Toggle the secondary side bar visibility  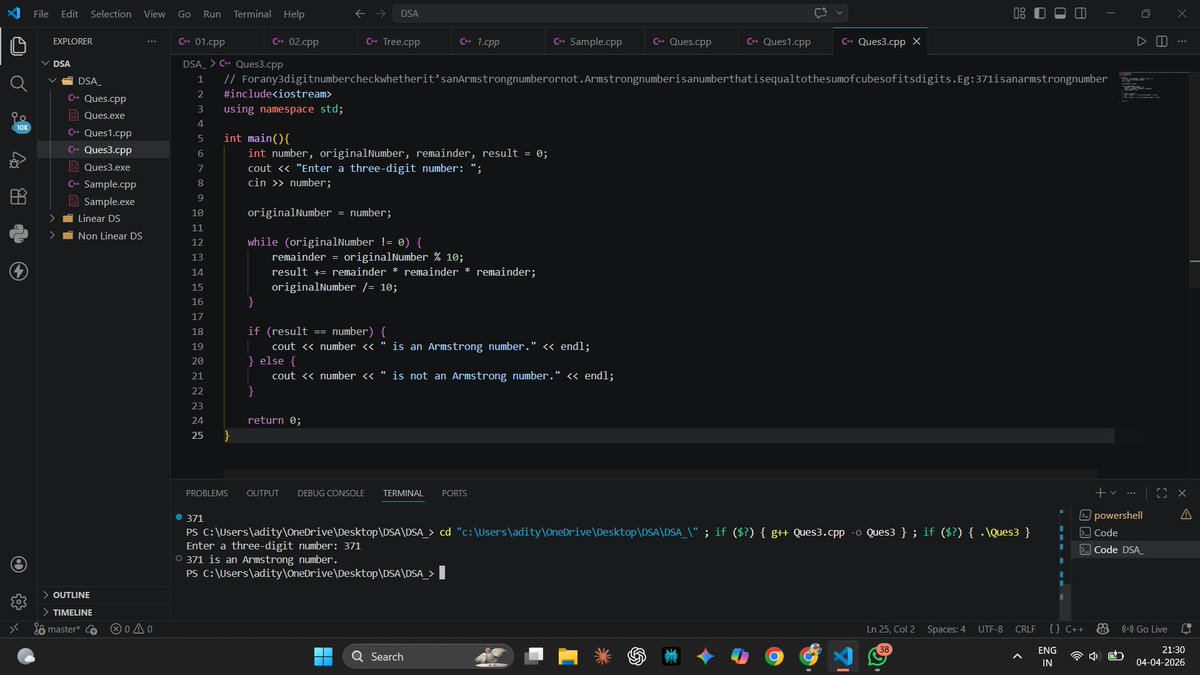point(1080,14)
